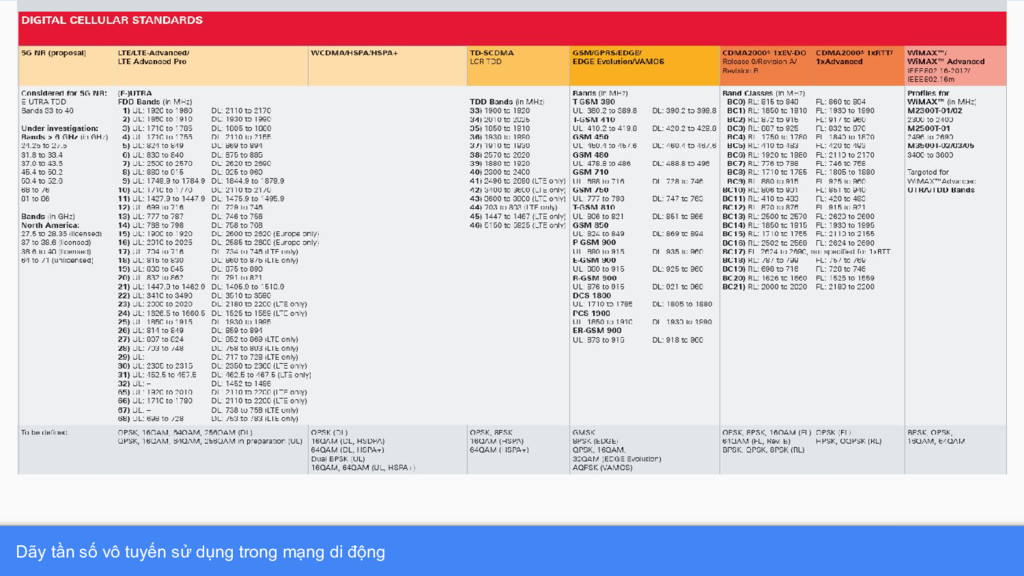Screen dimensions: 1024x576
Task: Select the M2300T-01/02 WiMAX profile
Action: click(x=935, y=111)
